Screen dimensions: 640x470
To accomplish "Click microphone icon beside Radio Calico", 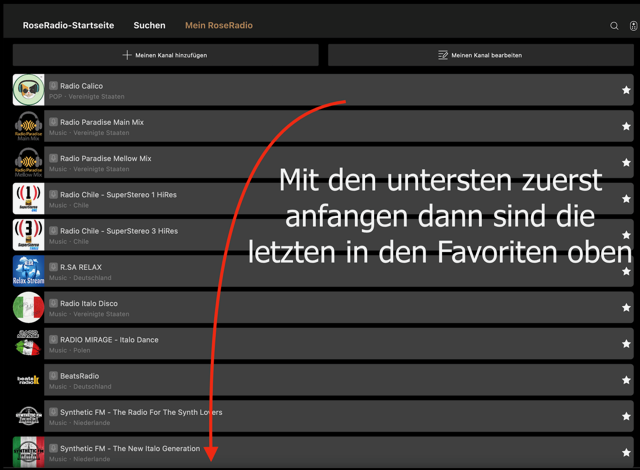I will [x=53, y=86].
